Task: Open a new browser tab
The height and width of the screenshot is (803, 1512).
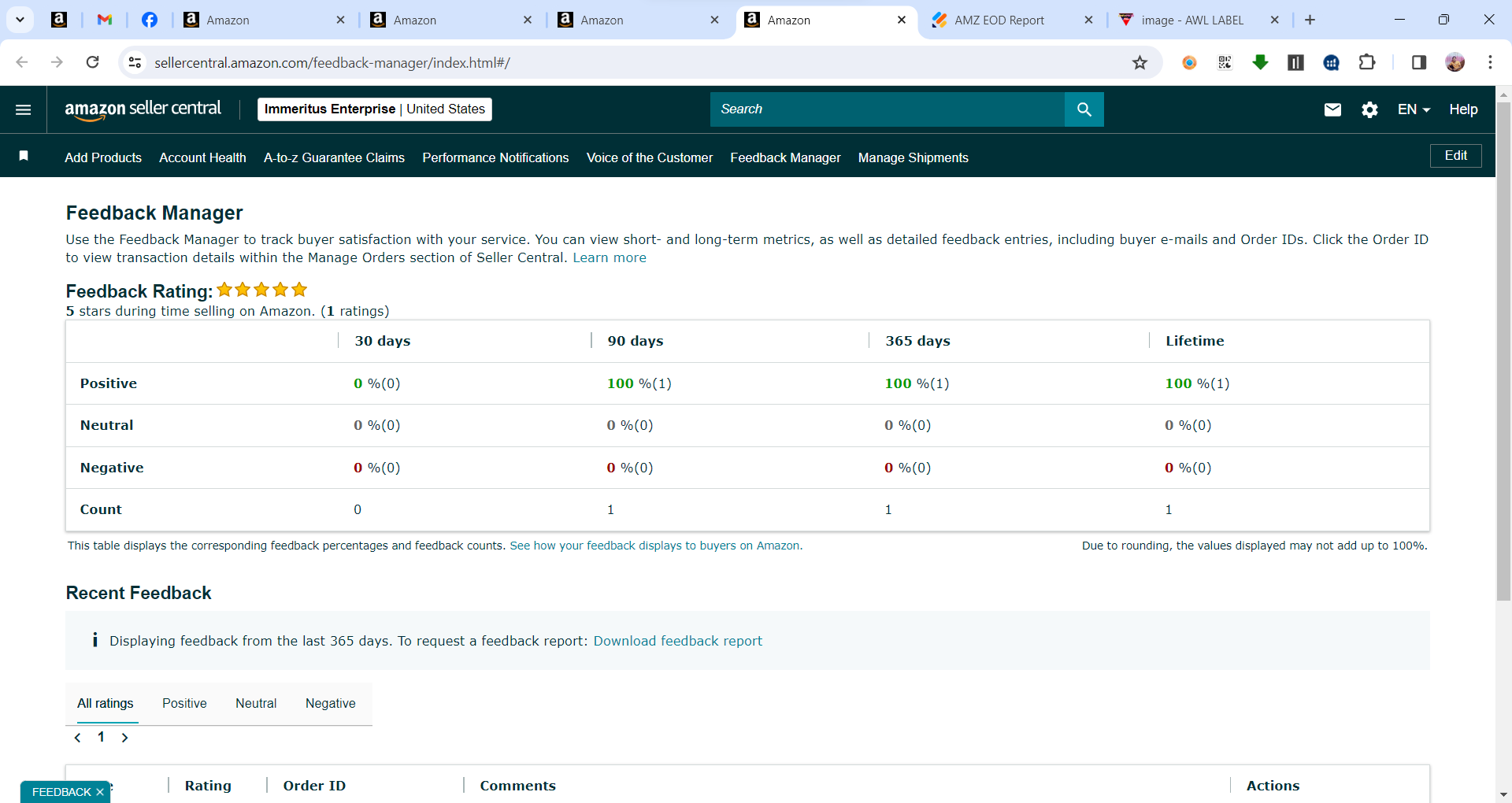Action: tap(1310, 20)
